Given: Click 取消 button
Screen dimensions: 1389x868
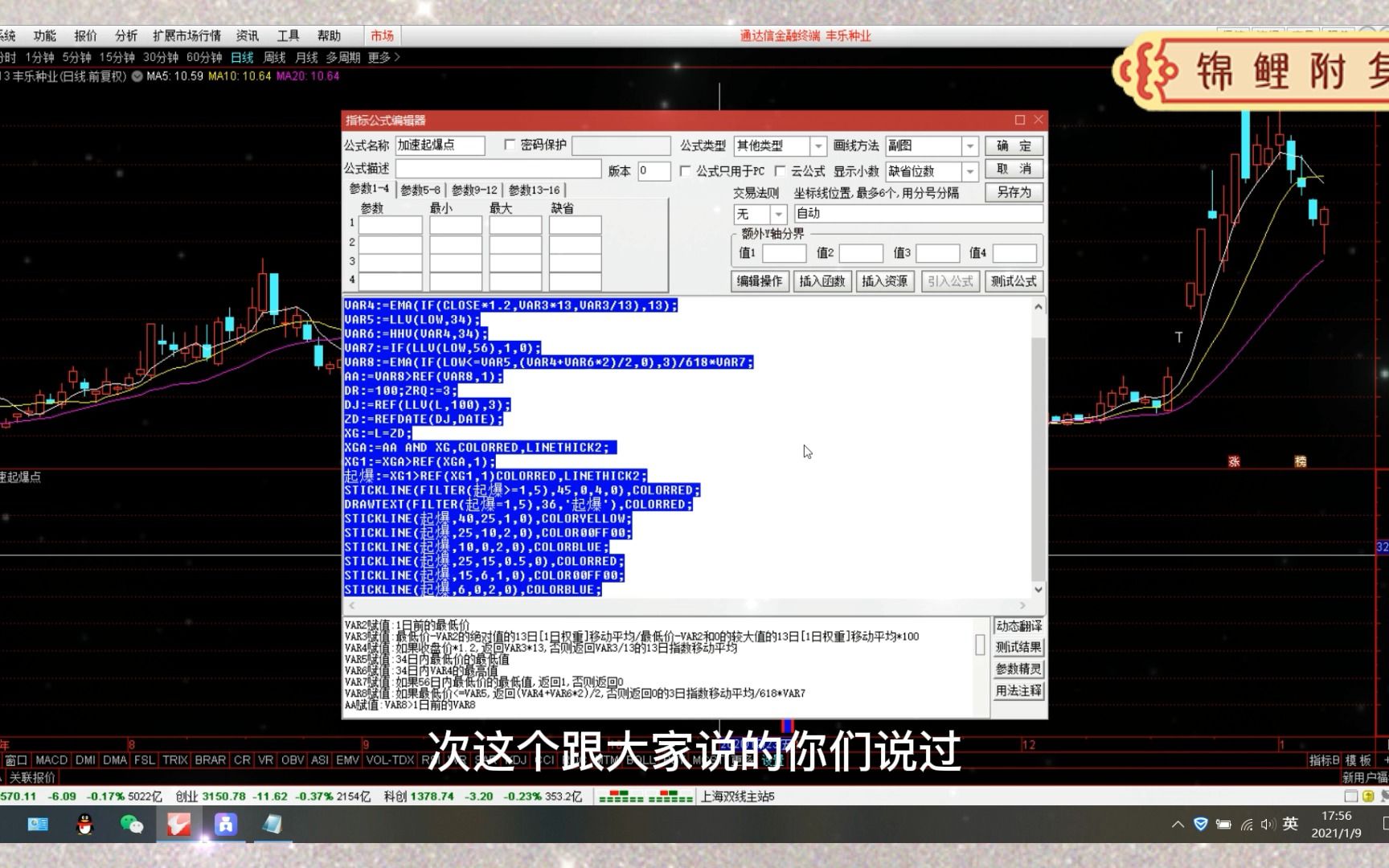Looking at the screenshot, I should coord(1014,169).
